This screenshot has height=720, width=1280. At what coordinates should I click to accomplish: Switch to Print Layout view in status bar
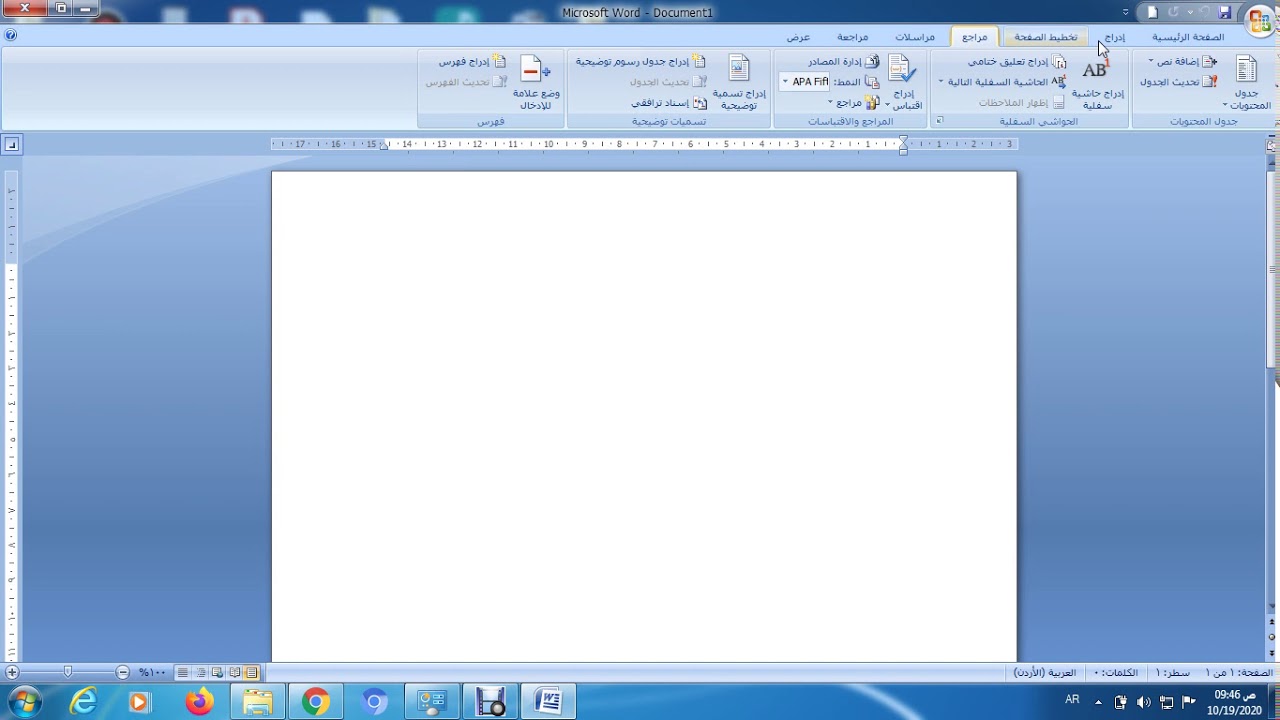click(x=251, y=673)
